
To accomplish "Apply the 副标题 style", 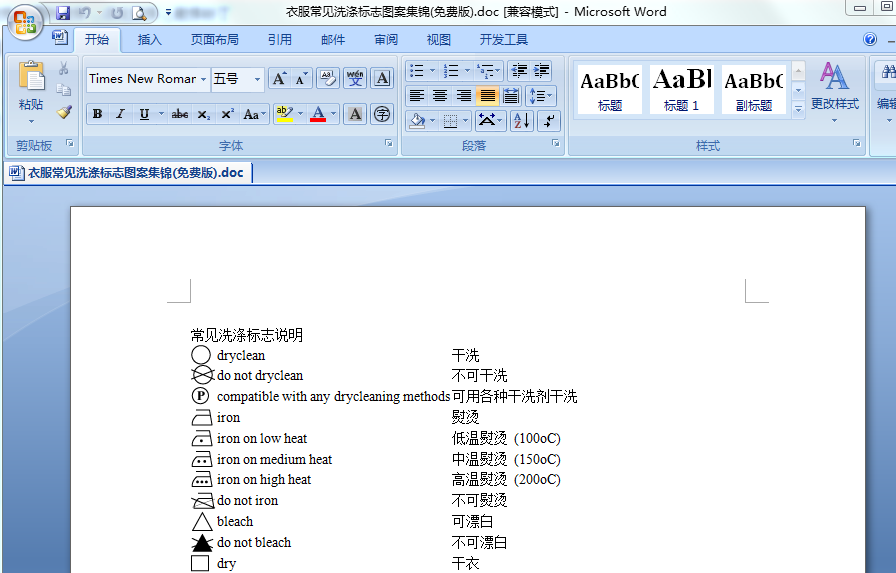I will pos(754,89).
